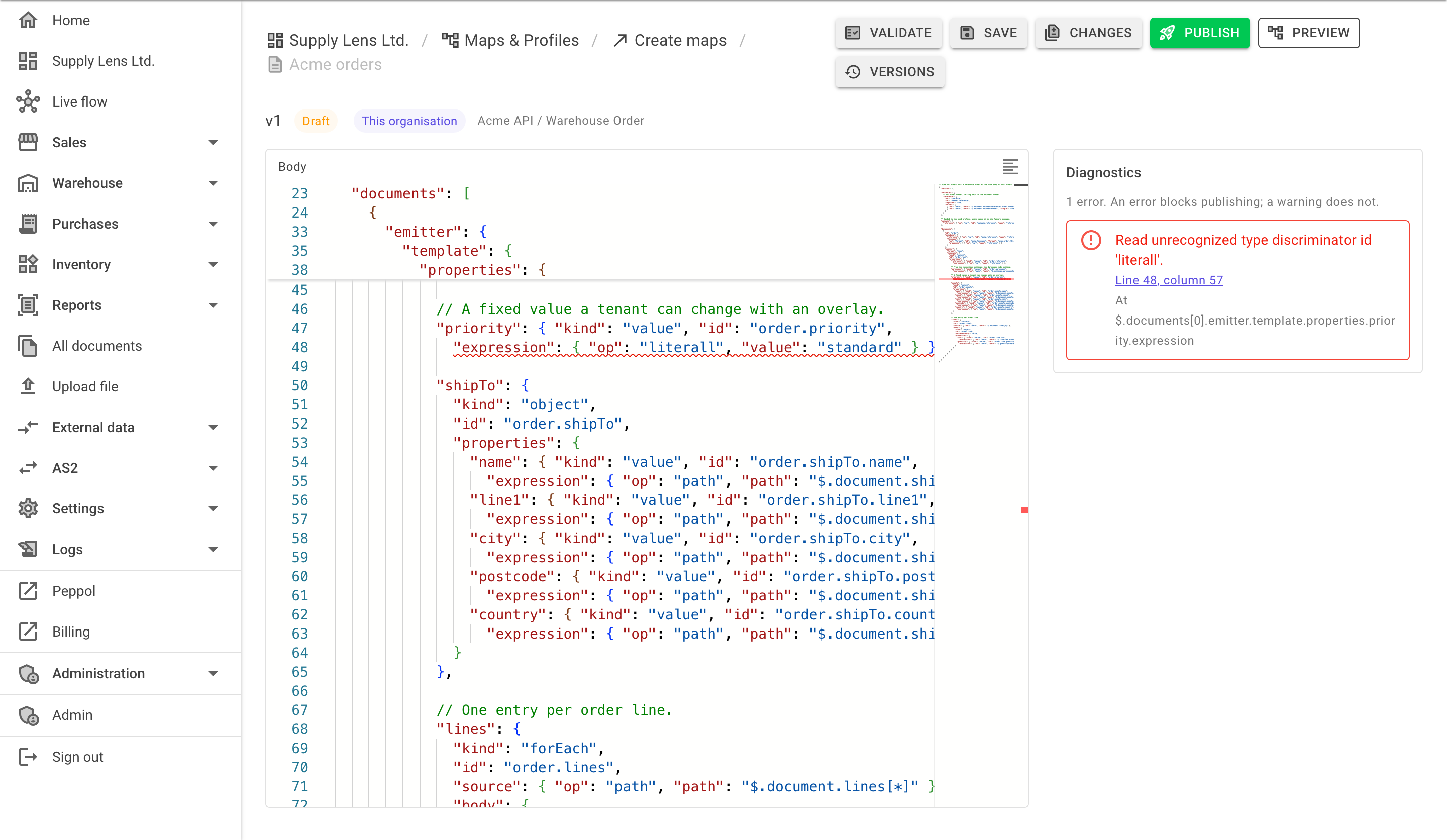Click the All documents icon
Screen dimensions: 1447x840
point(28,346)
